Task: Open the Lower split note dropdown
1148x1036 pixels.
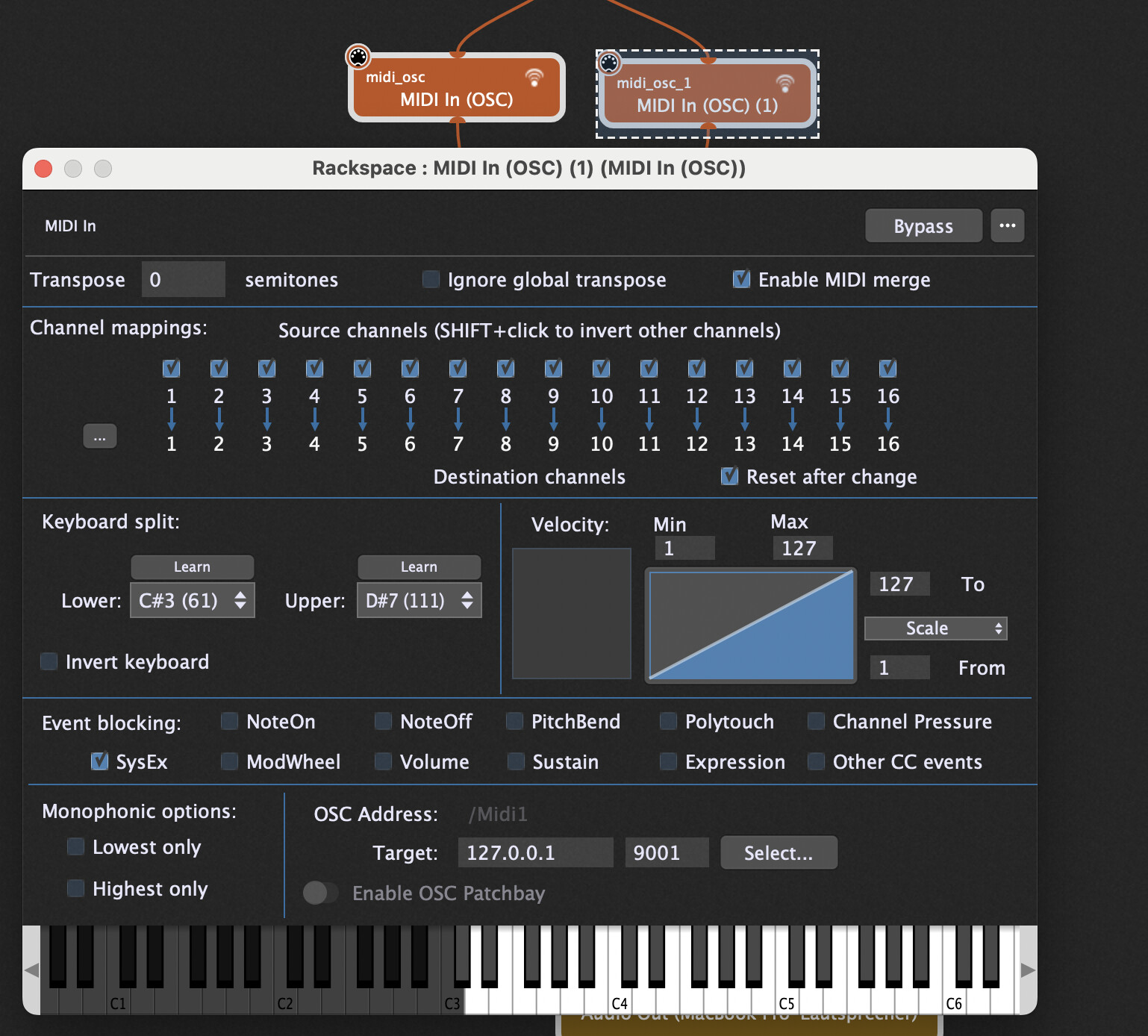Action: pyautogui.click(x=193, y=601)
